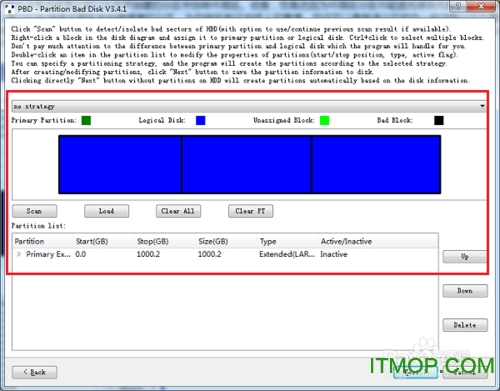The image size is (500, 391).
Task: Move partition Down in the list
Action: [x=465, y=291]
